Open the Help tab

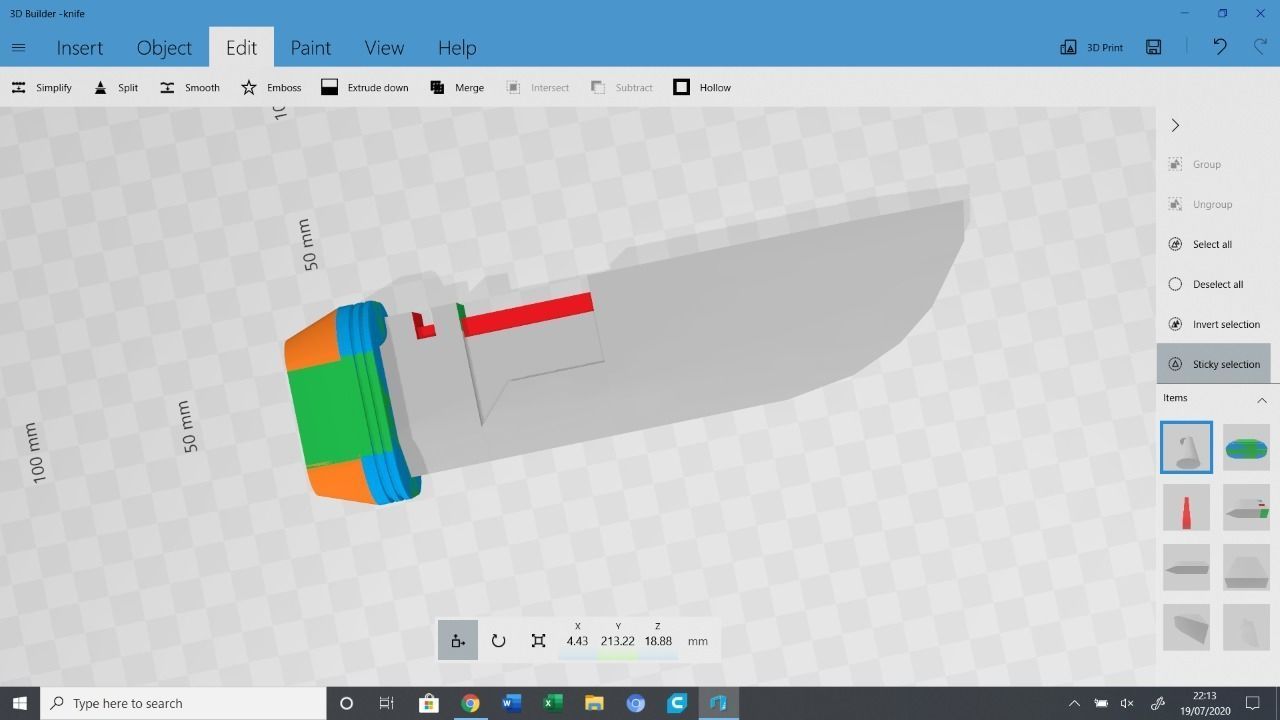tap(457, 48)
